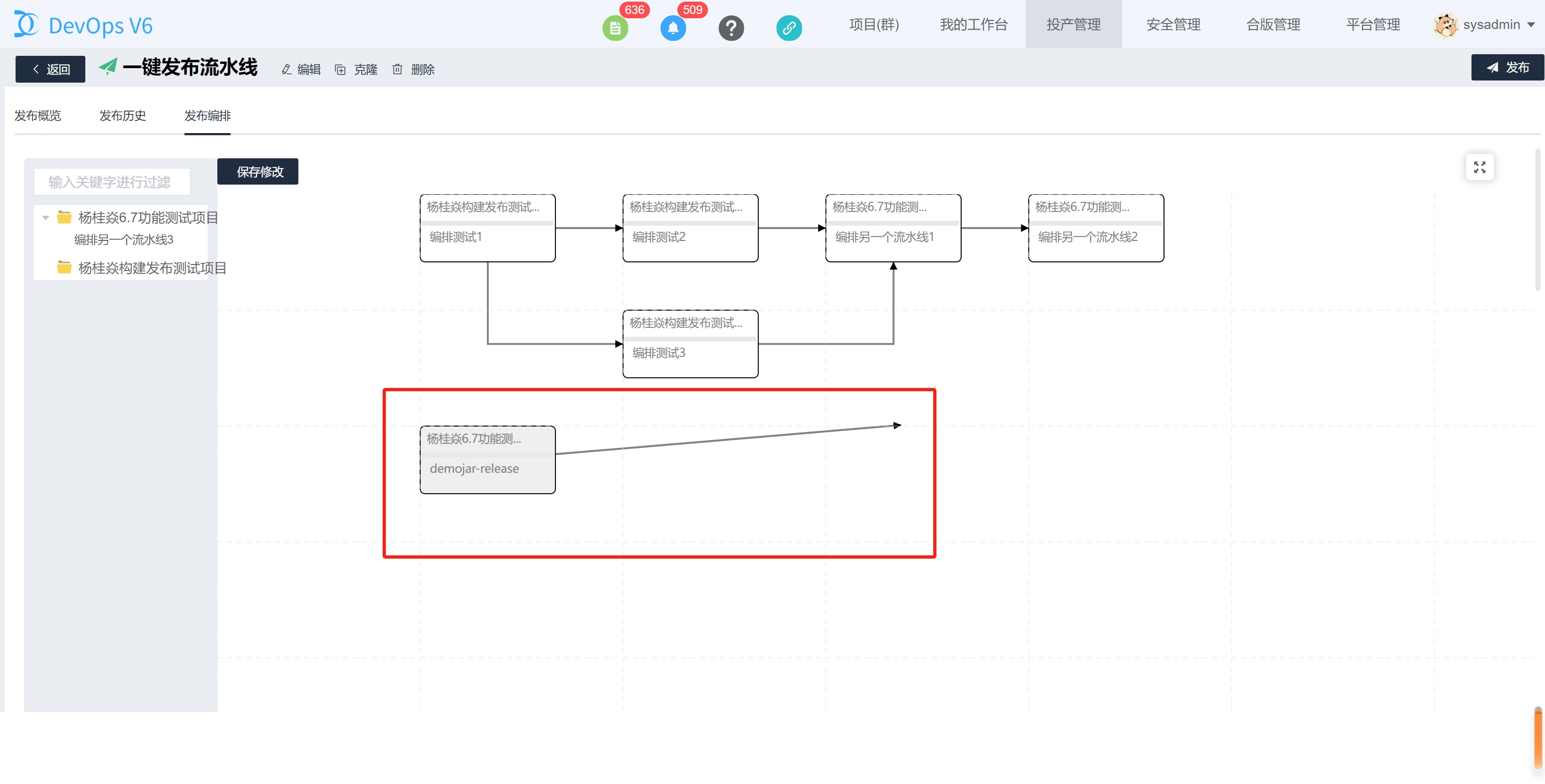Screen dimensions: 1545x784
Task: Click the DevOps V6 logo
Action: [x=84, y=25]
